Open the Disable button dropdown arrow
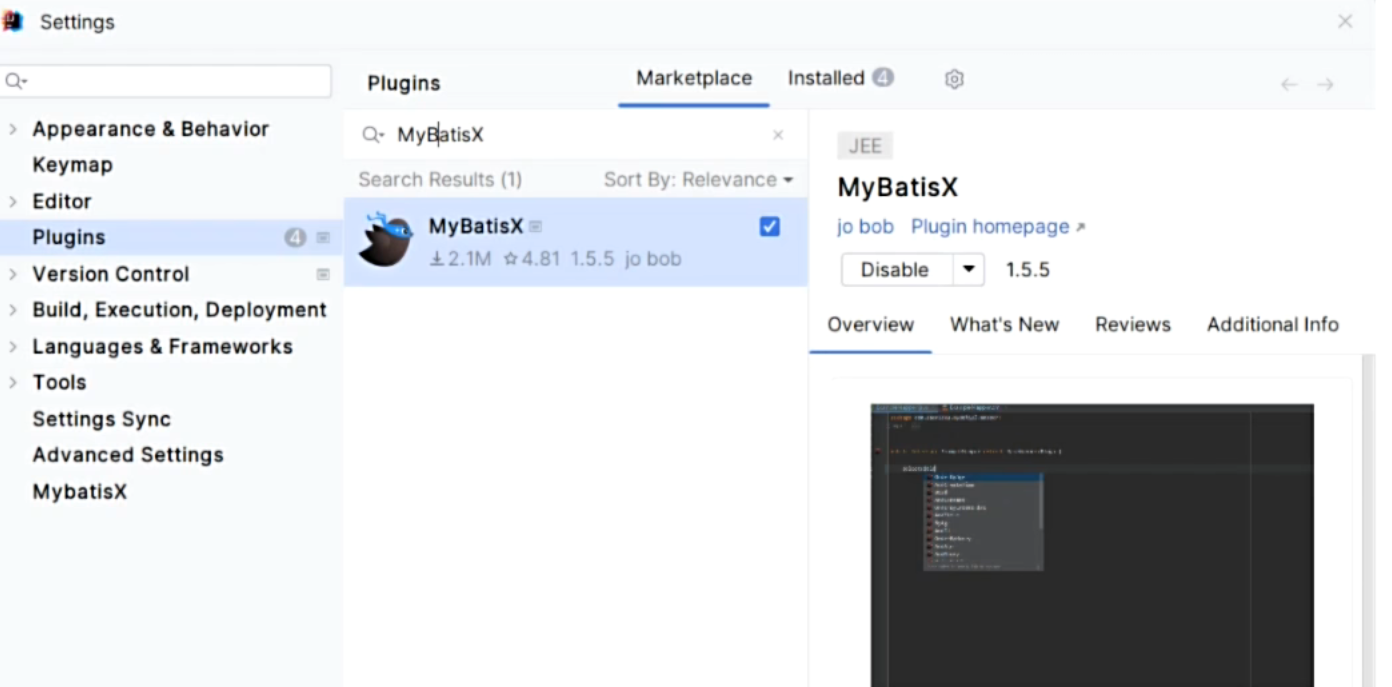Viewport: 1392px width, 687px height. coord(968,270)
